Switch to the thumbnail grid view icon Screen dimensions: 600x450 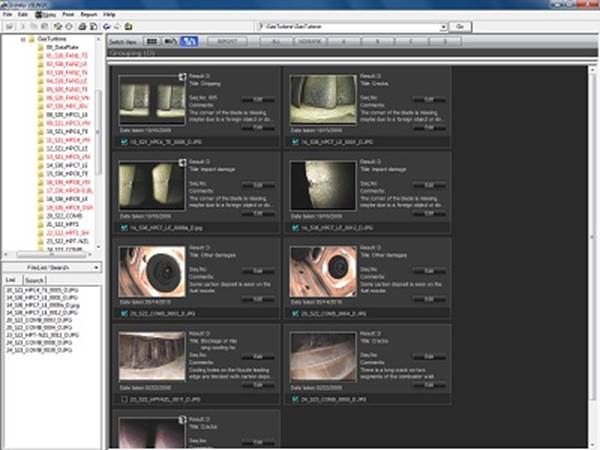pyautogui.click(x=152, y=43)
